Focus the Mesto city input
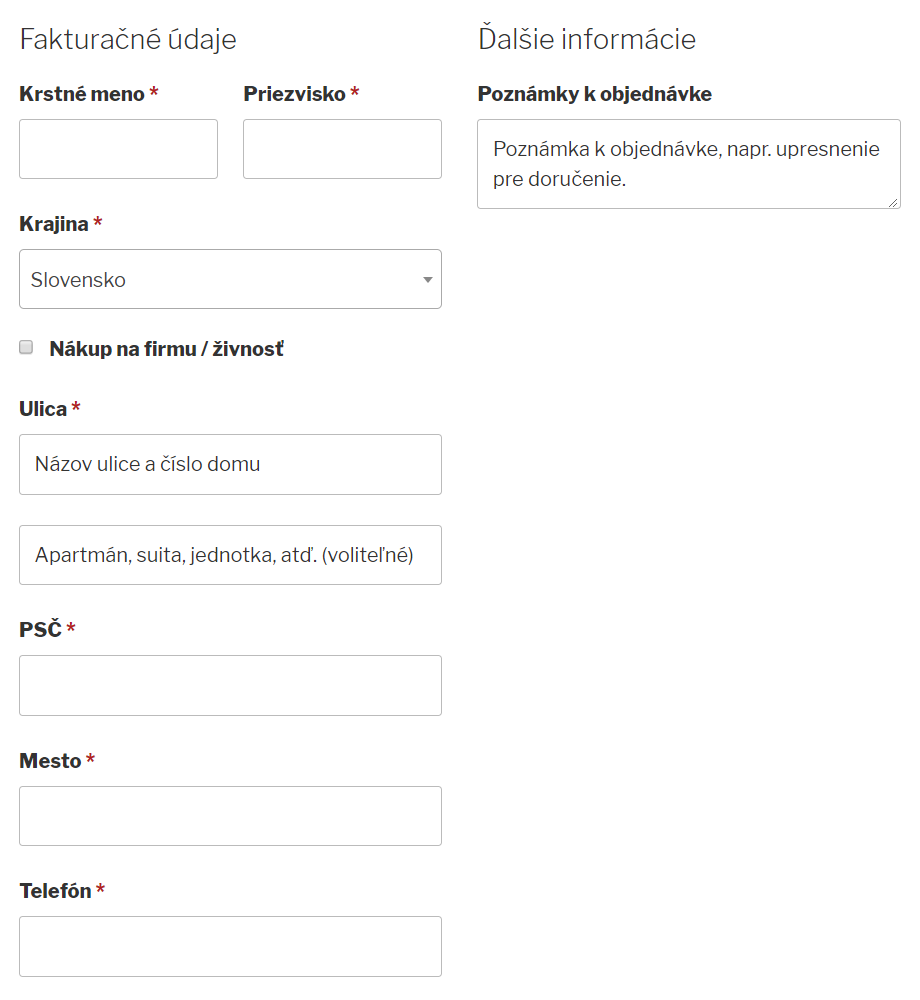920x1000 pixels. (230, 816)
